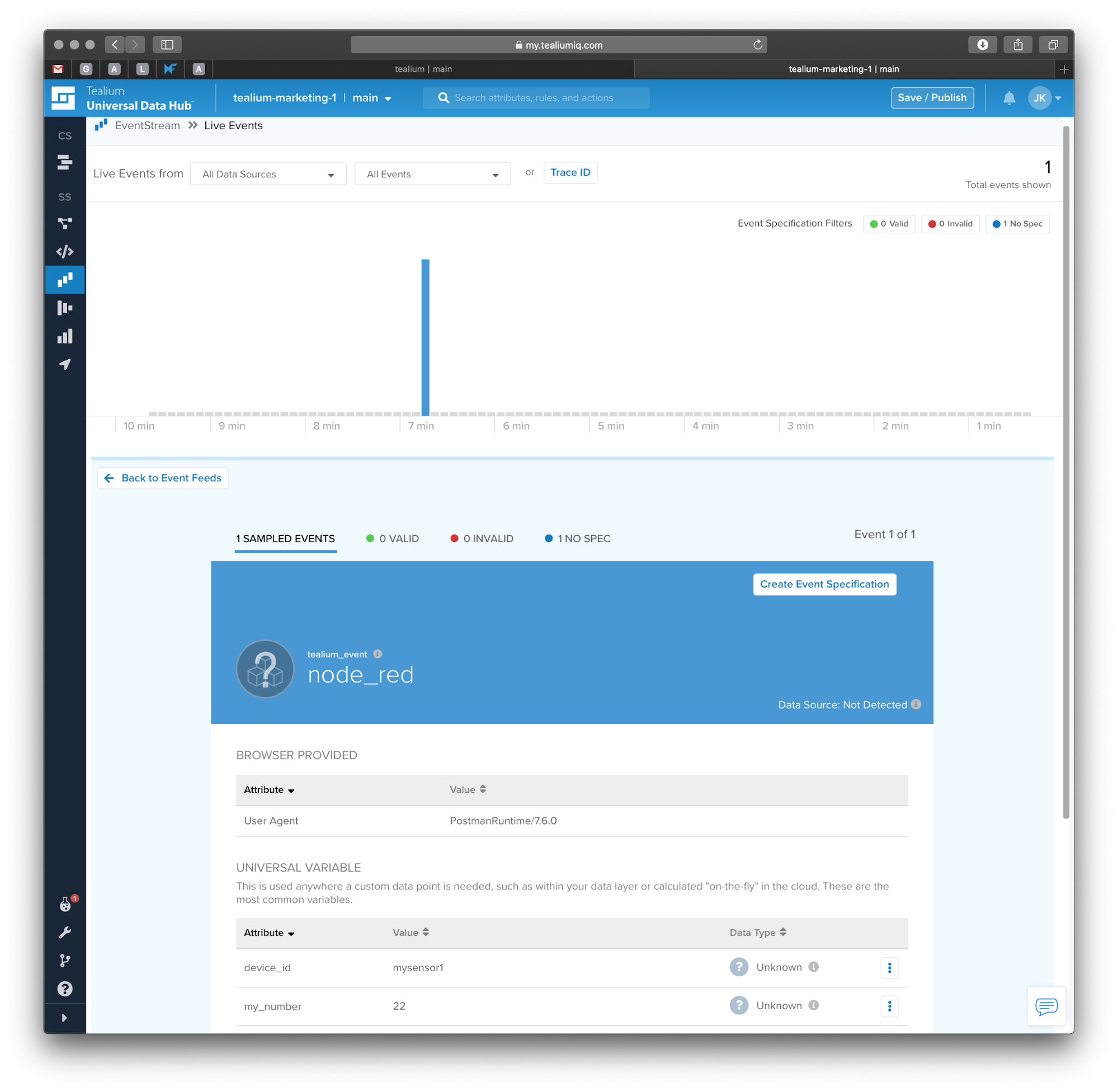Viewport: 1118px width, 1092px height.
Task: Toggle the 0 Valid event filter
Action: click(x=889, y=224)
